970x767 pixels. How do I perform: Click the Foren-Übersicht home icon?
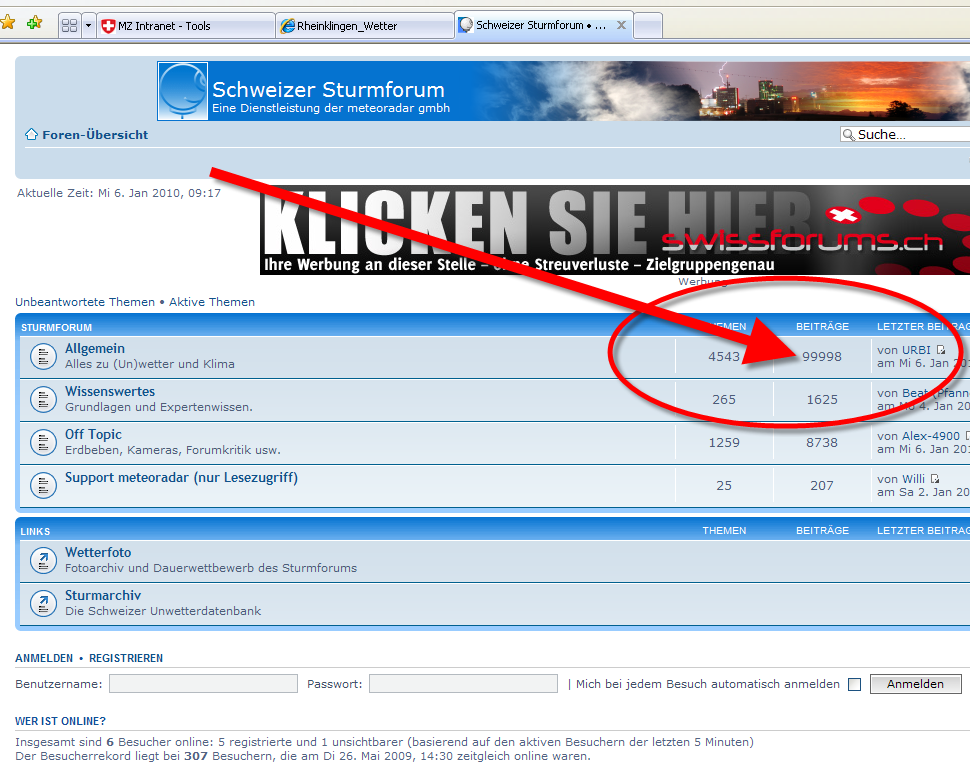pos(31,134)
